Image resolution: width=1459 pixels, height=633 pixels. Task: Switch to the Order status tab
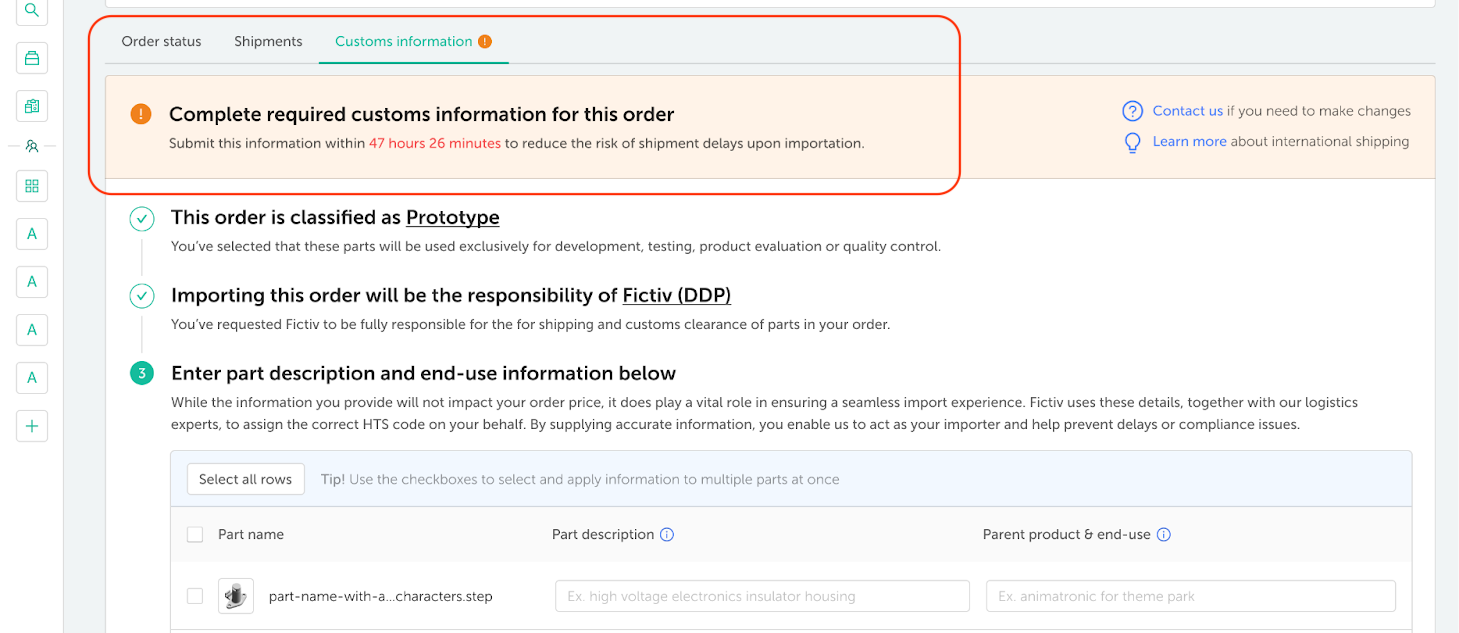click(161, 42)
